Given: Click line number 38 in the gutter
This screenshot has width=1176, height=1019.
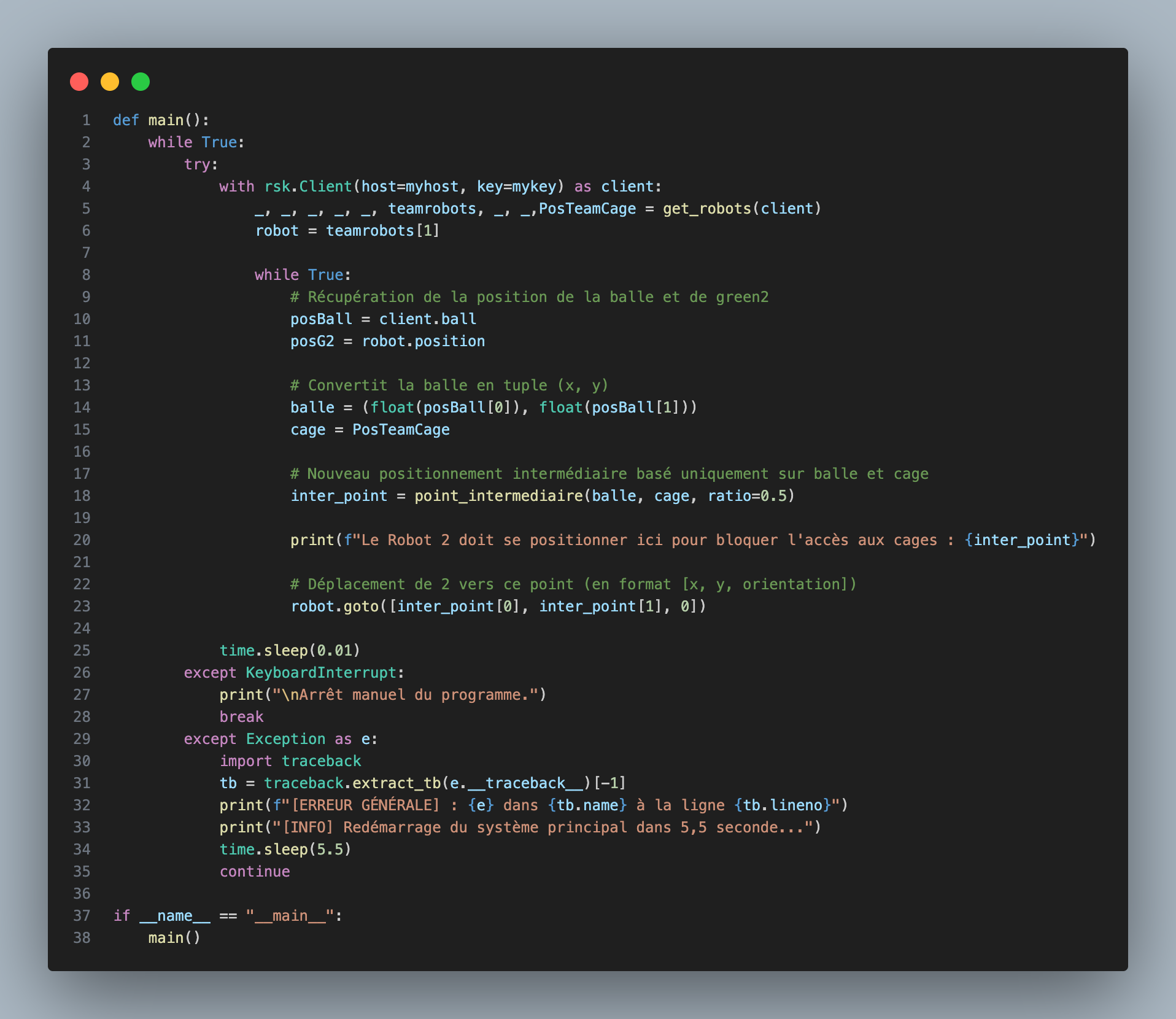Looking at the screenshot, I should pyautogui.click(x=82, y=938).
